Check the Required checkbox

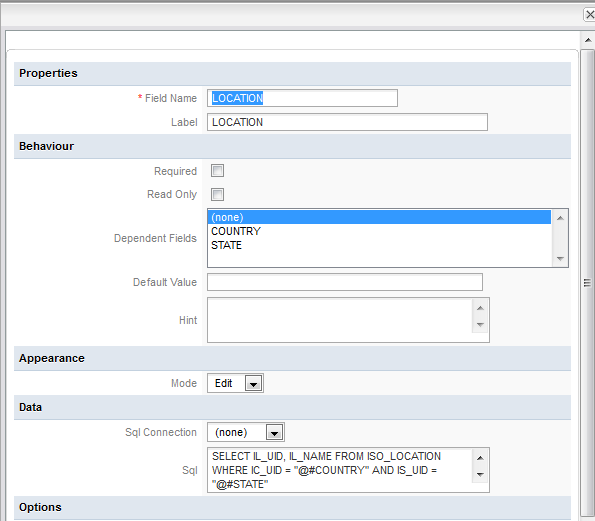coord(217,171)
